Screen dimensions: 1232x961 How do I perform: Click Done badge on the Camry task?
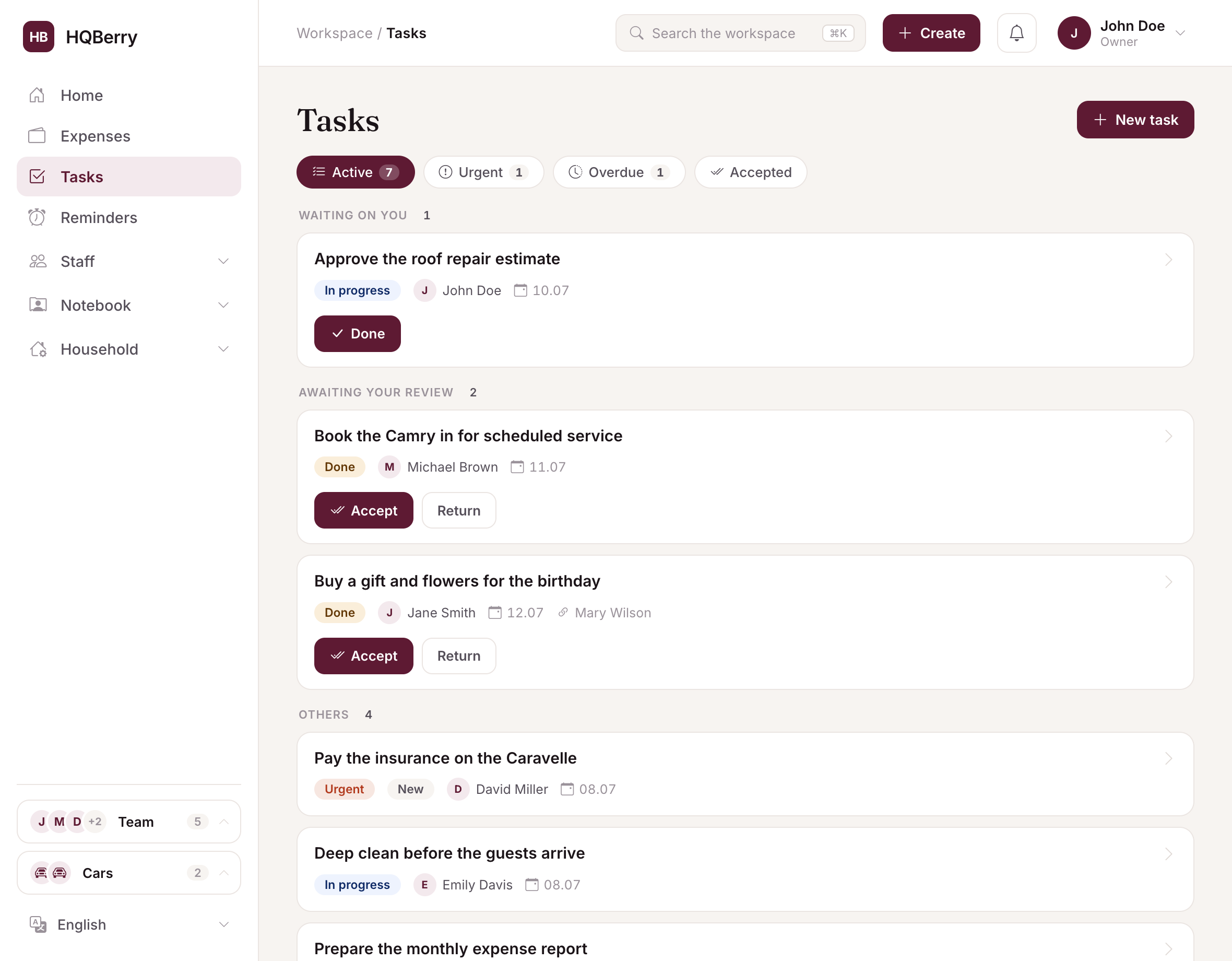click(x=340, y=467)
